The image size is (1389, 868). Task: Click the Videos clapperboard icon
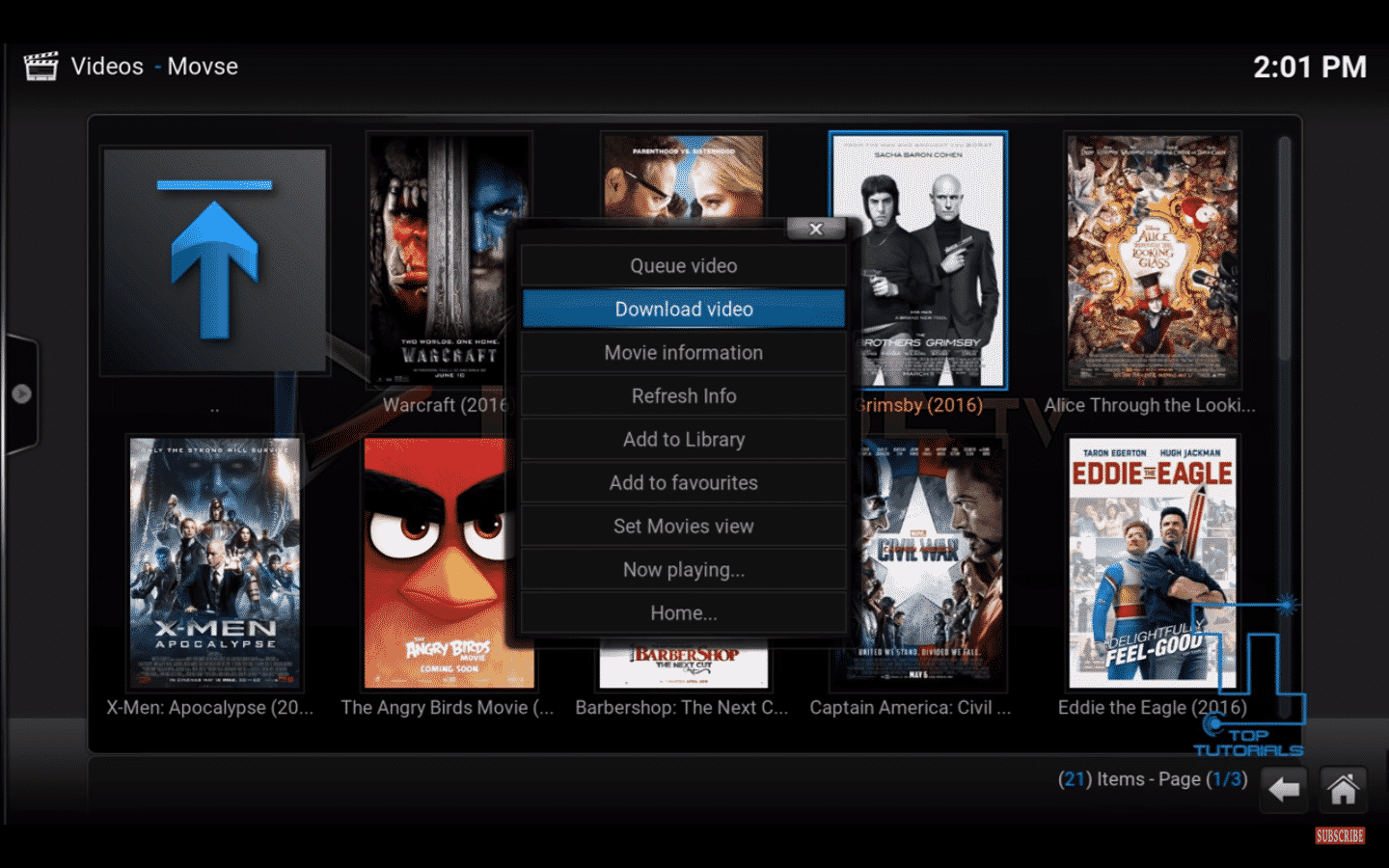click(x=41, y=67)
